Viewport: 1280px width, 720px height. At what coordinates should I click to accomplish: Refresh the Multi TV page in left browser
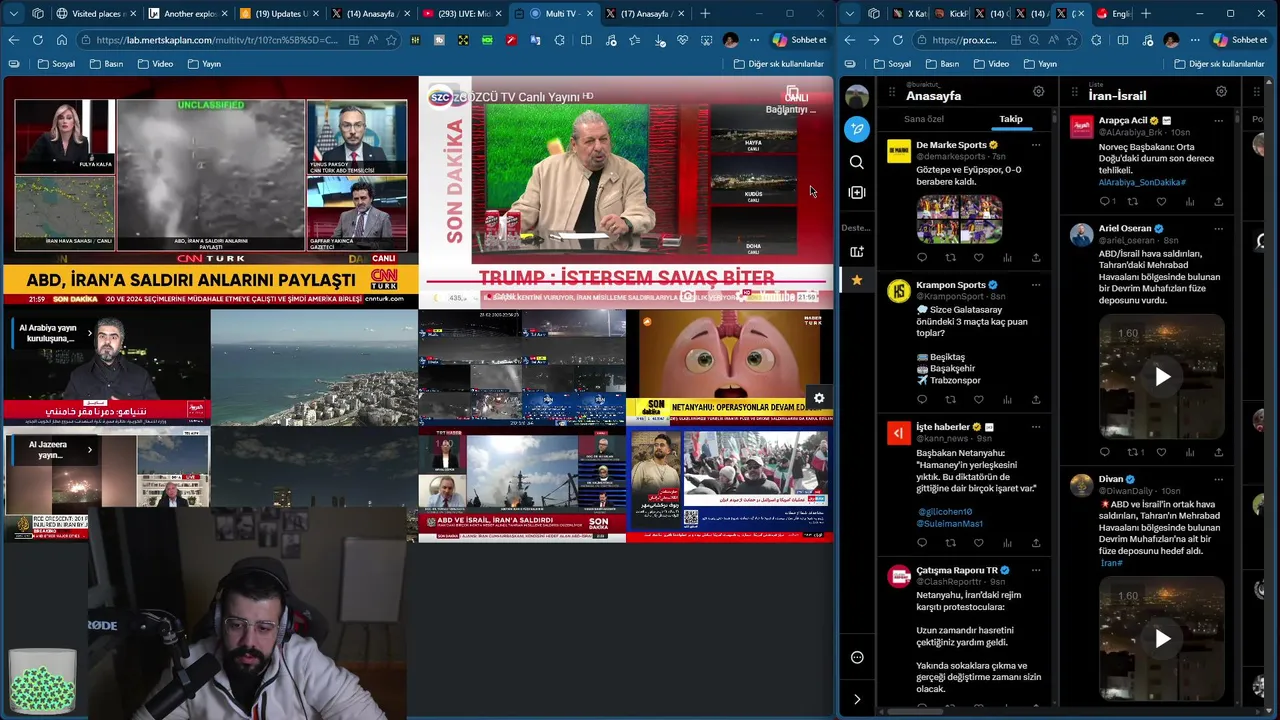pos(38,40)
